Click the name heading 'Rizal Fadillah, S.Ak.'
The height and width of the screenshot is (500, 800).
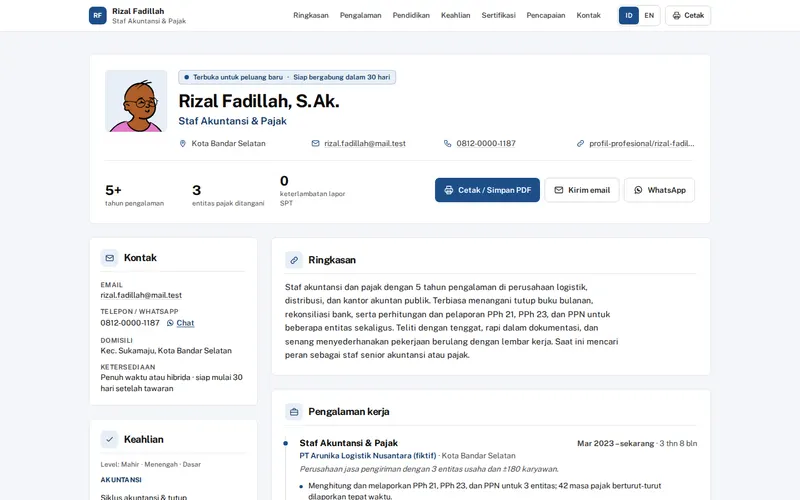click(x=259, y=101)
